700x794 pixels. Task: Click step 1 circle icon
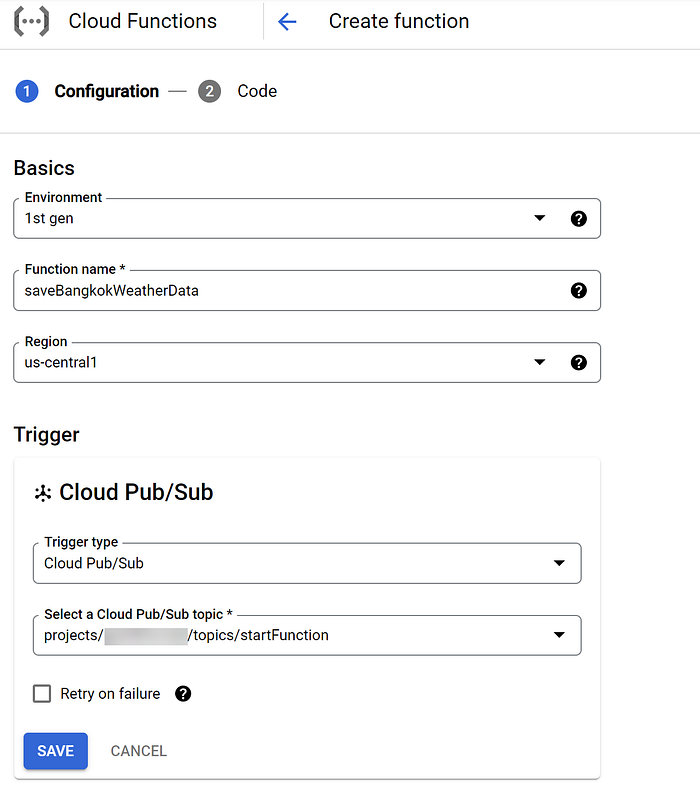[27, 92]
